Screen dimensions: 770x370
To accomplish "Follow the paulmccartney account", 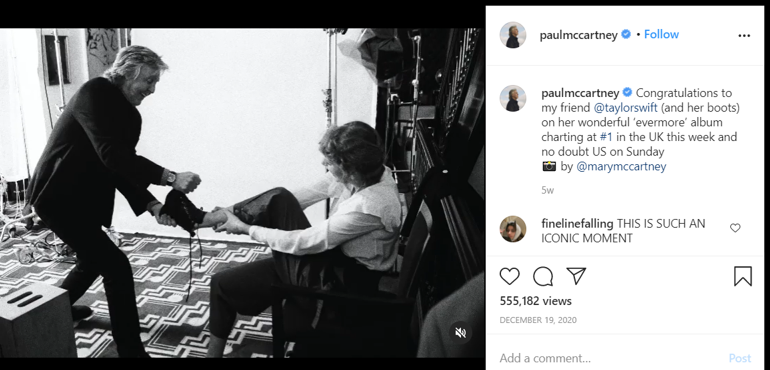I will [x=661, y=34].
